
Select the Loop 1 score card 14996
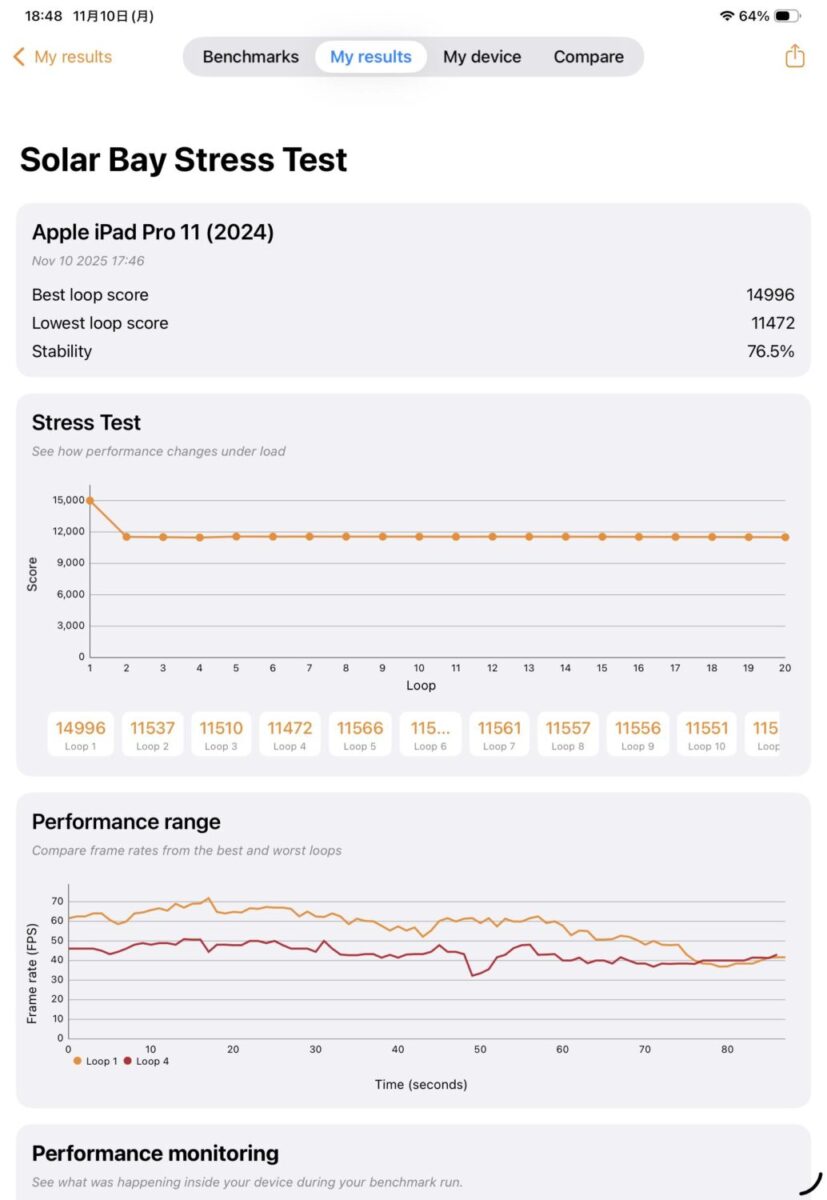[80, 734]
